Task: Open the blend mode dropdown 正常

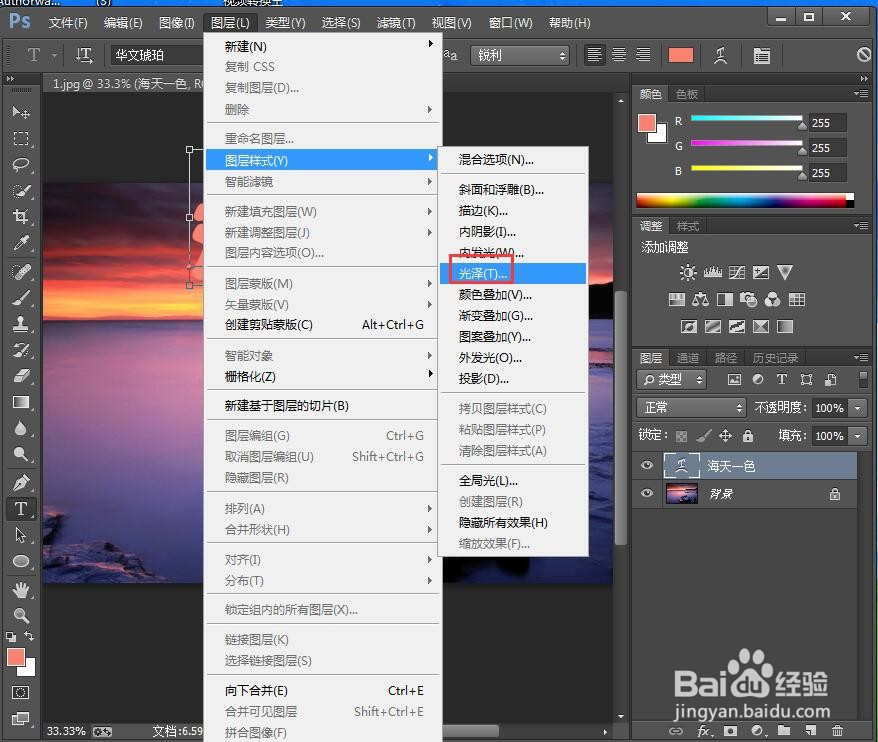Action: click(692, 407)
